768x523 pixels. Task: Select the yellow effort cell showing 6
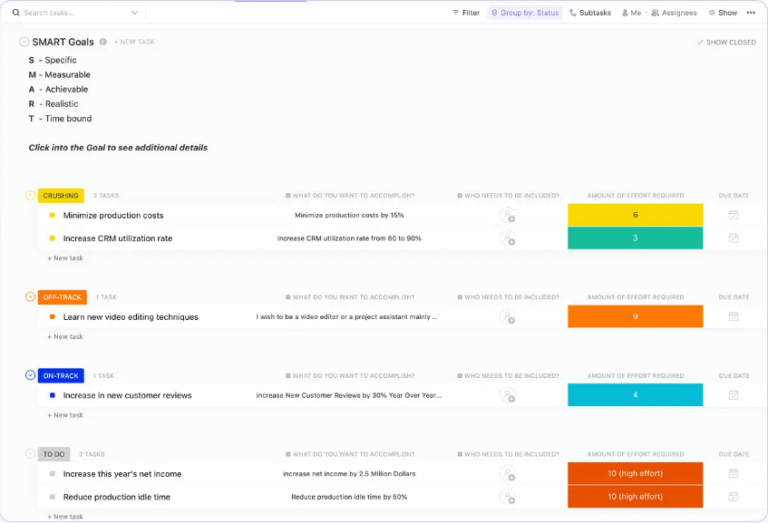(635, 214)
